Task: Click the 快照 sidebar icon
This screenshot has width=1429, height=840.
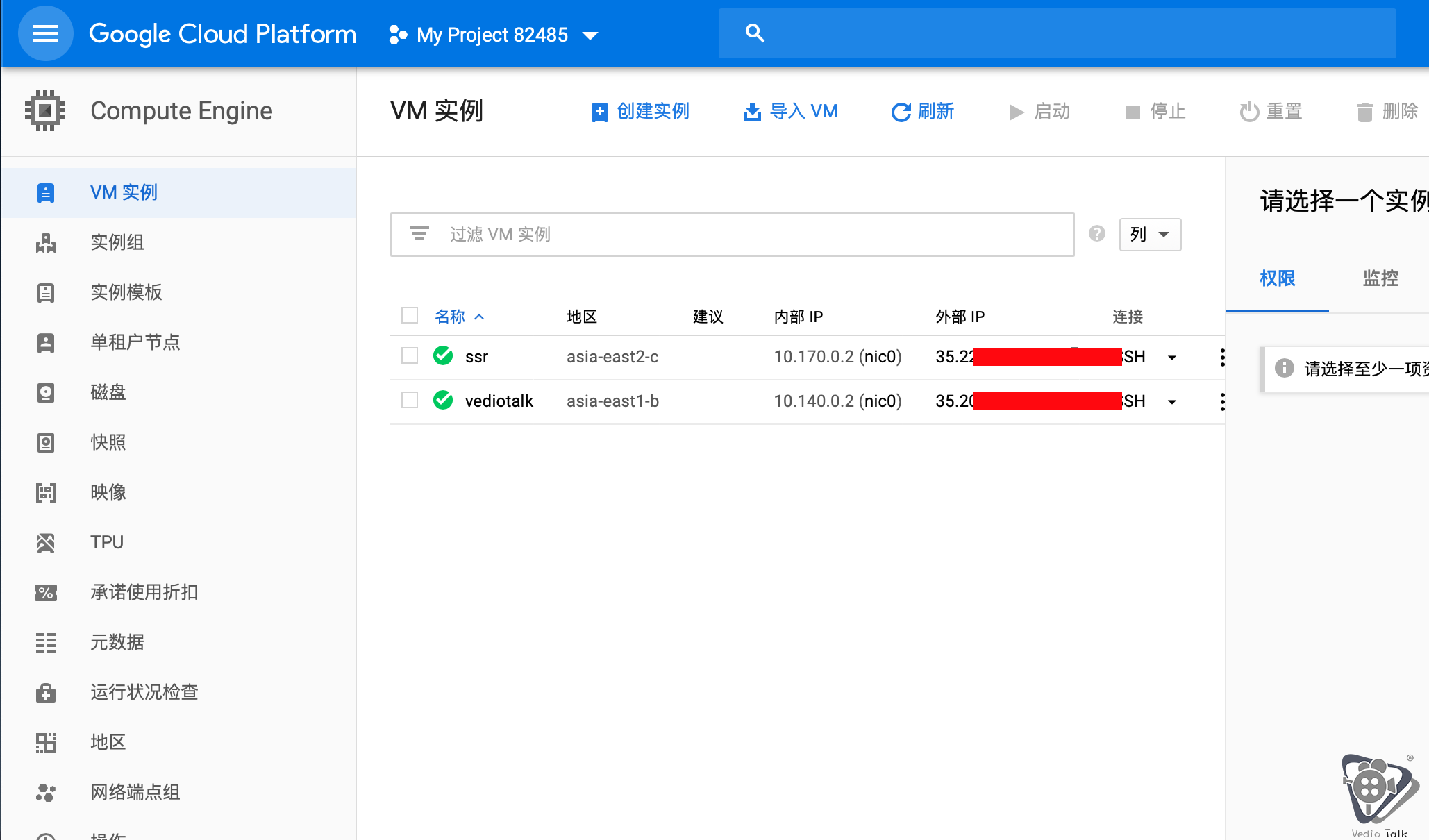Action: click(x=46, y=442)
